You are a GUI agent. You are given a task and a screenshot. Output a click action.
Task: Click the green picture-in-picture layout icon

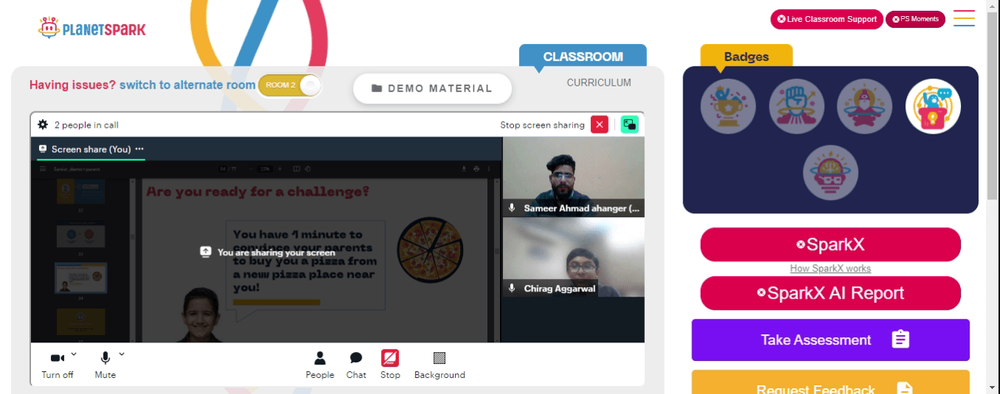pos(629,124)
